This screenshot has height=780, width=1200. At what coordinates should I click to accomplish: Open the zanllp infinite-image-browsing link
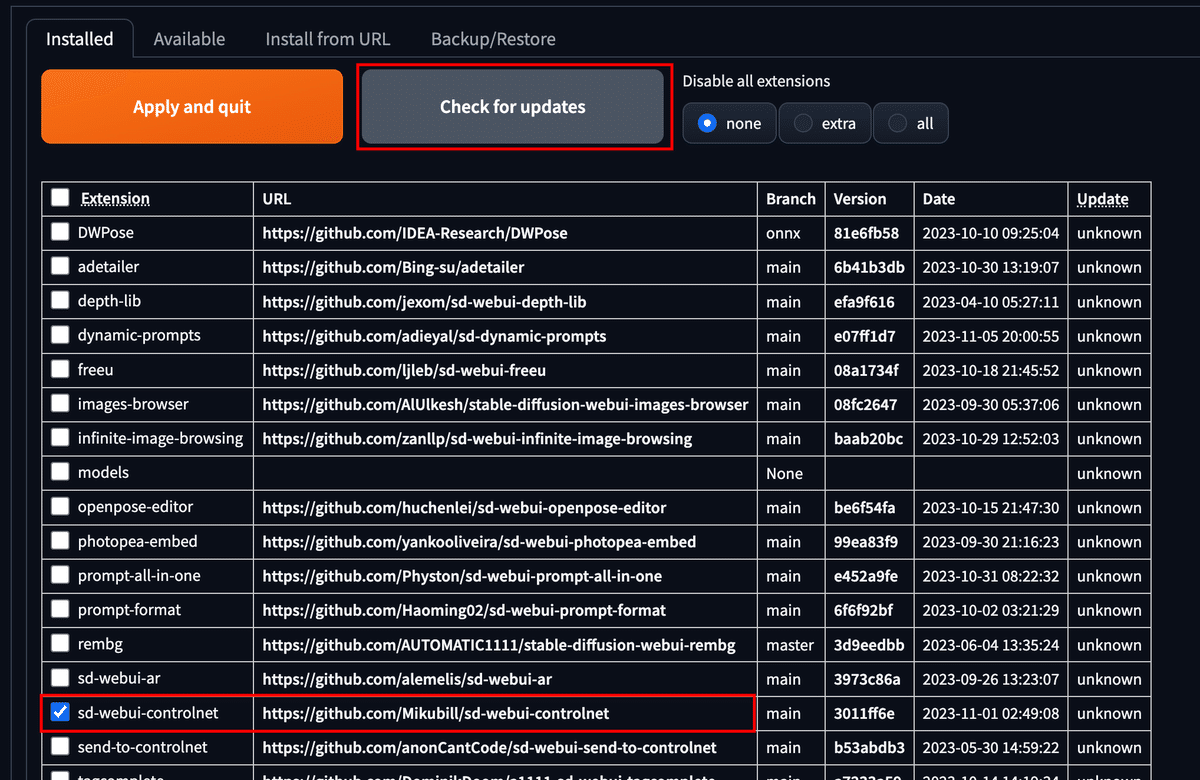tap(477, 439)
